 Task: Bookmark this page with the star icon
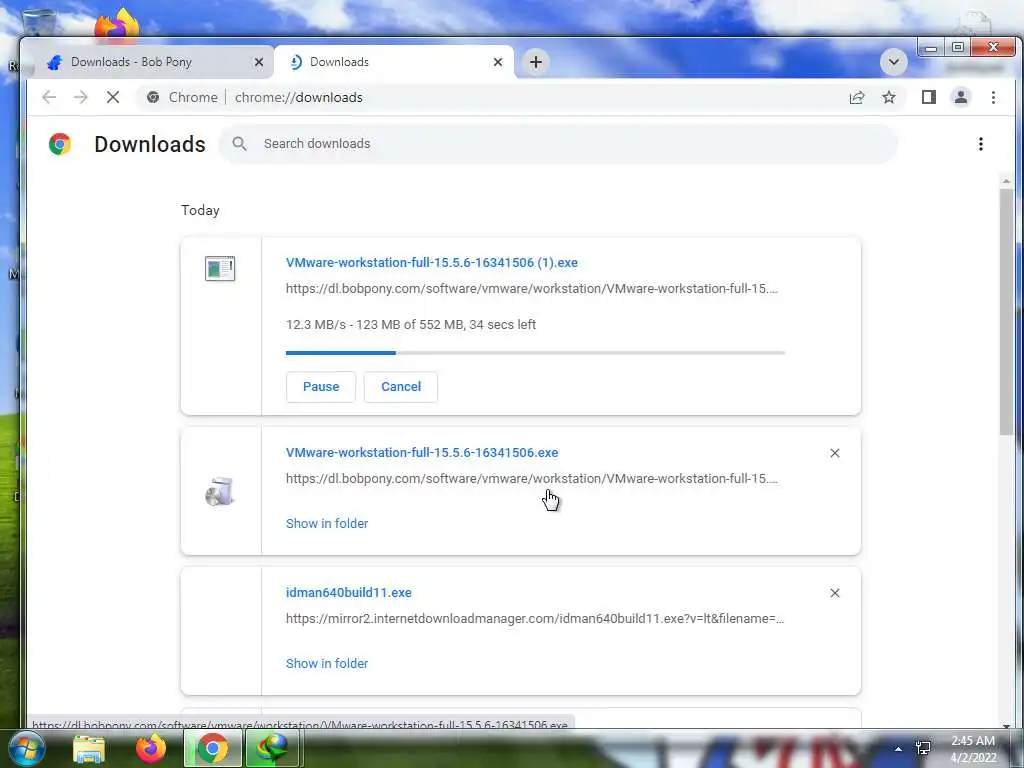[889, 97]
